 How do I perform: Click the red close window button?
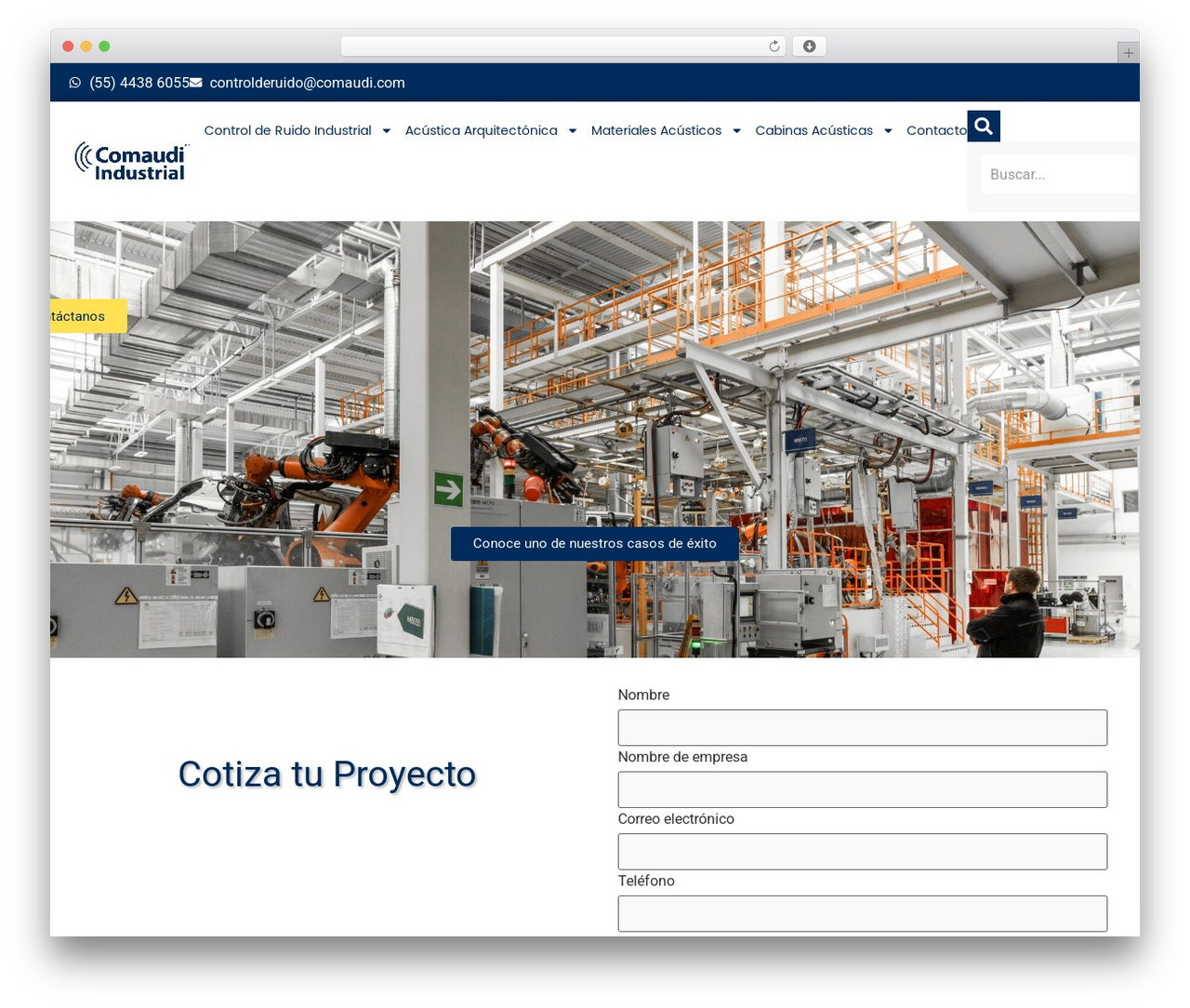click(x=68, y=46)
